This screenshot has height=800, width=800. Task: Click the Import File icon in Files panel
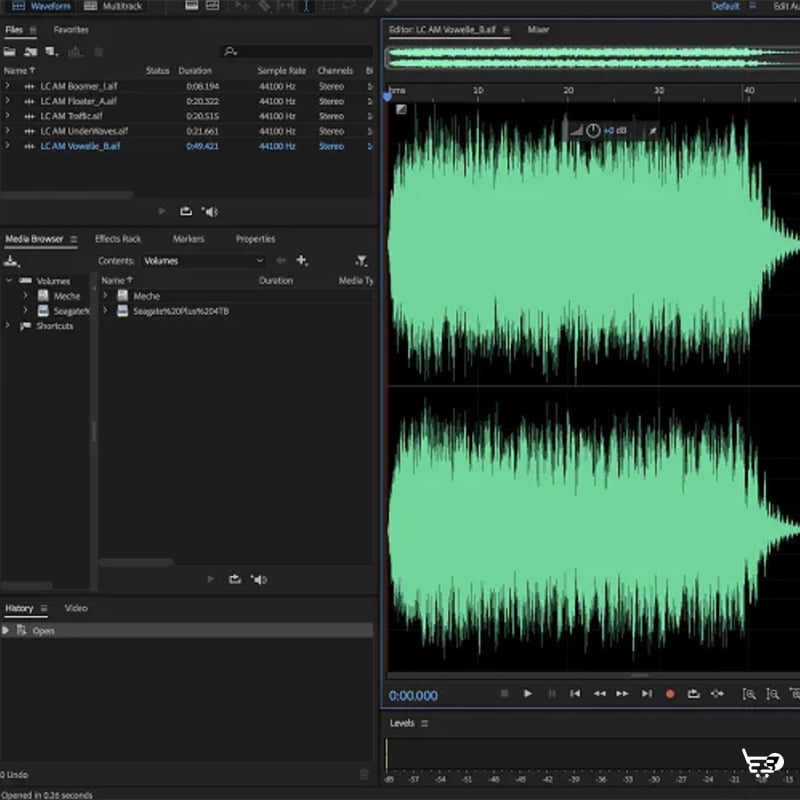tap(31, 52)
